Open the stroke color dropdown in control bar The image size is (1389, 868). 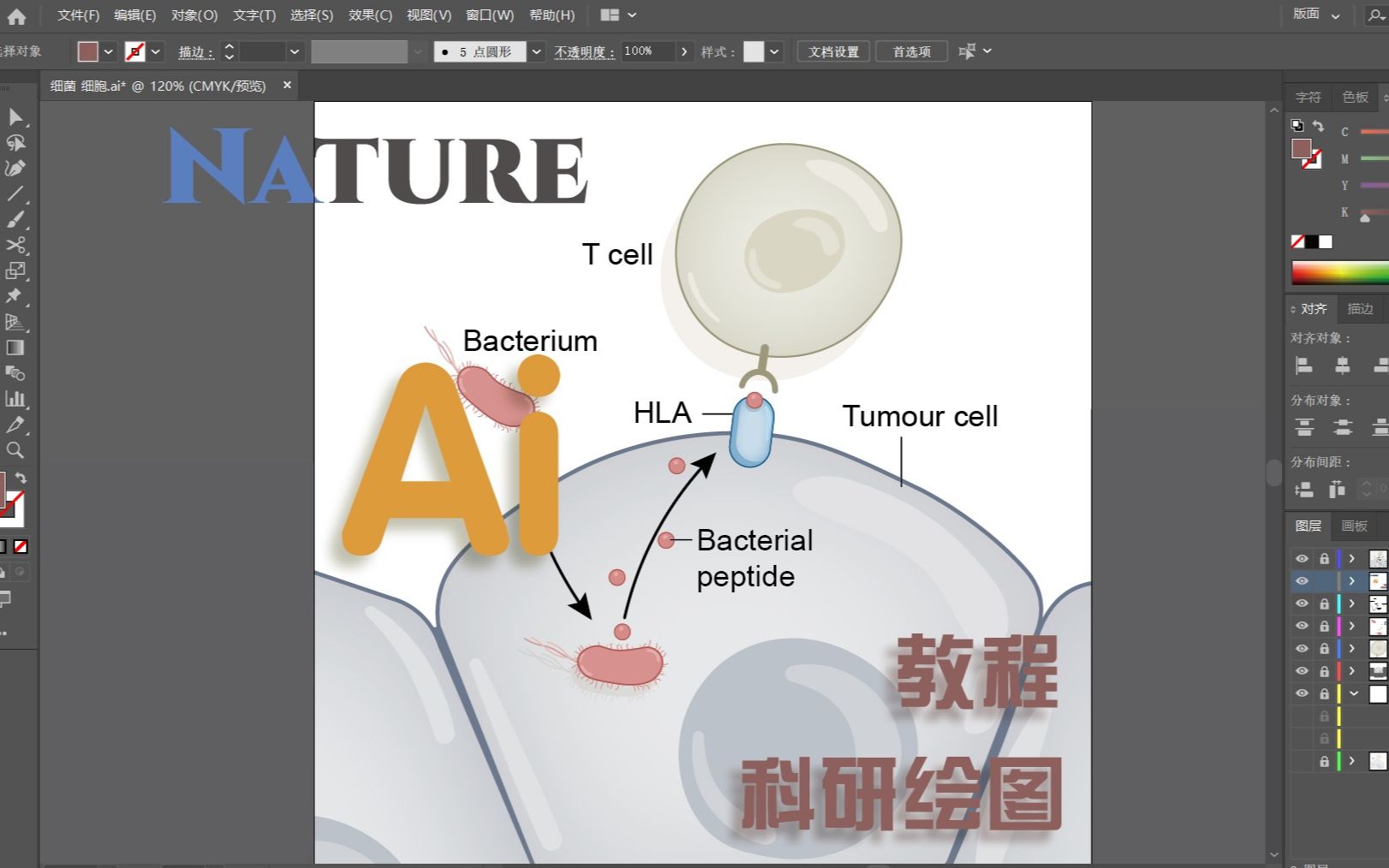click(x=156, y=51)
